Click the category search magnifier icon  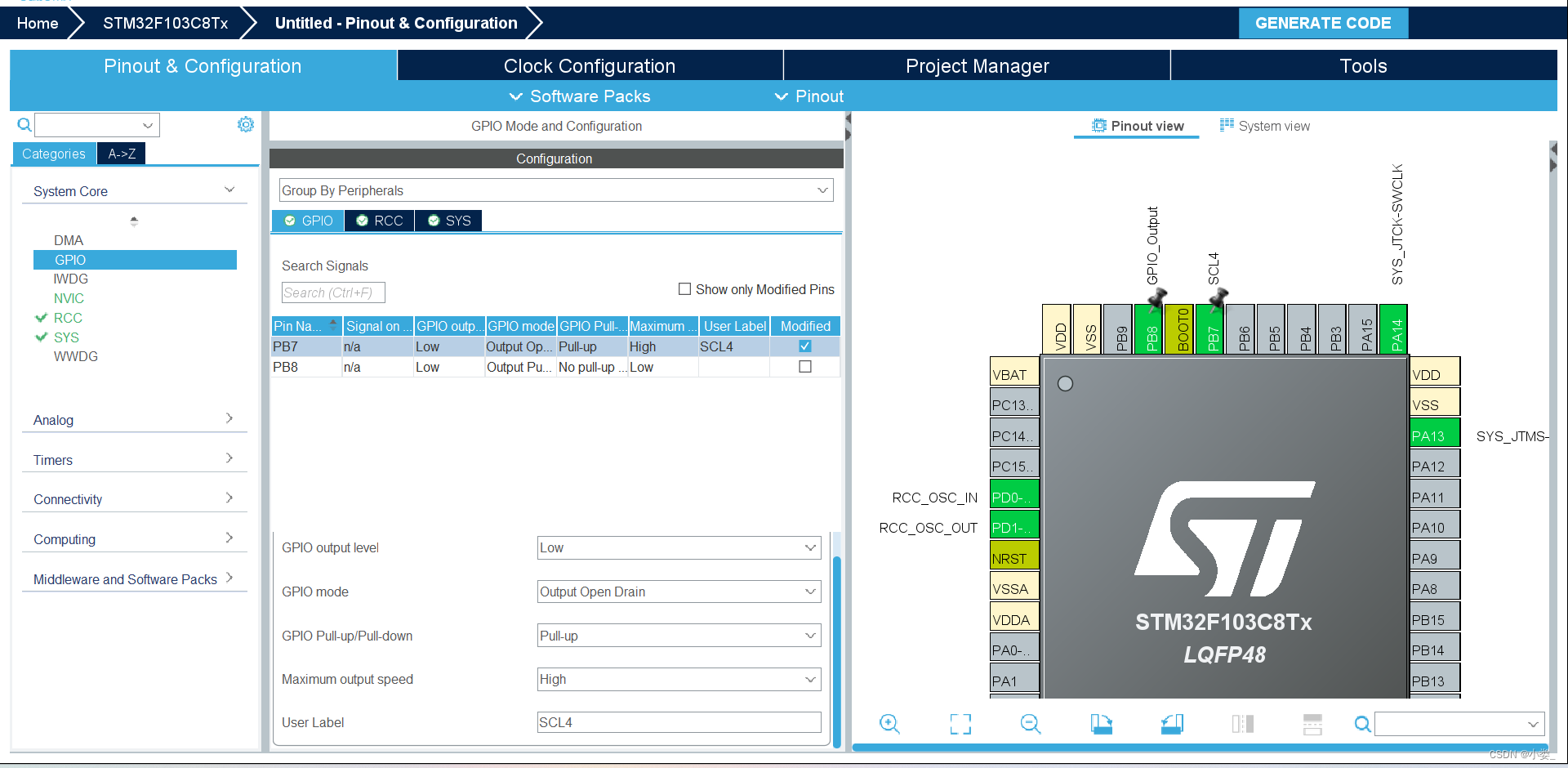24,125
